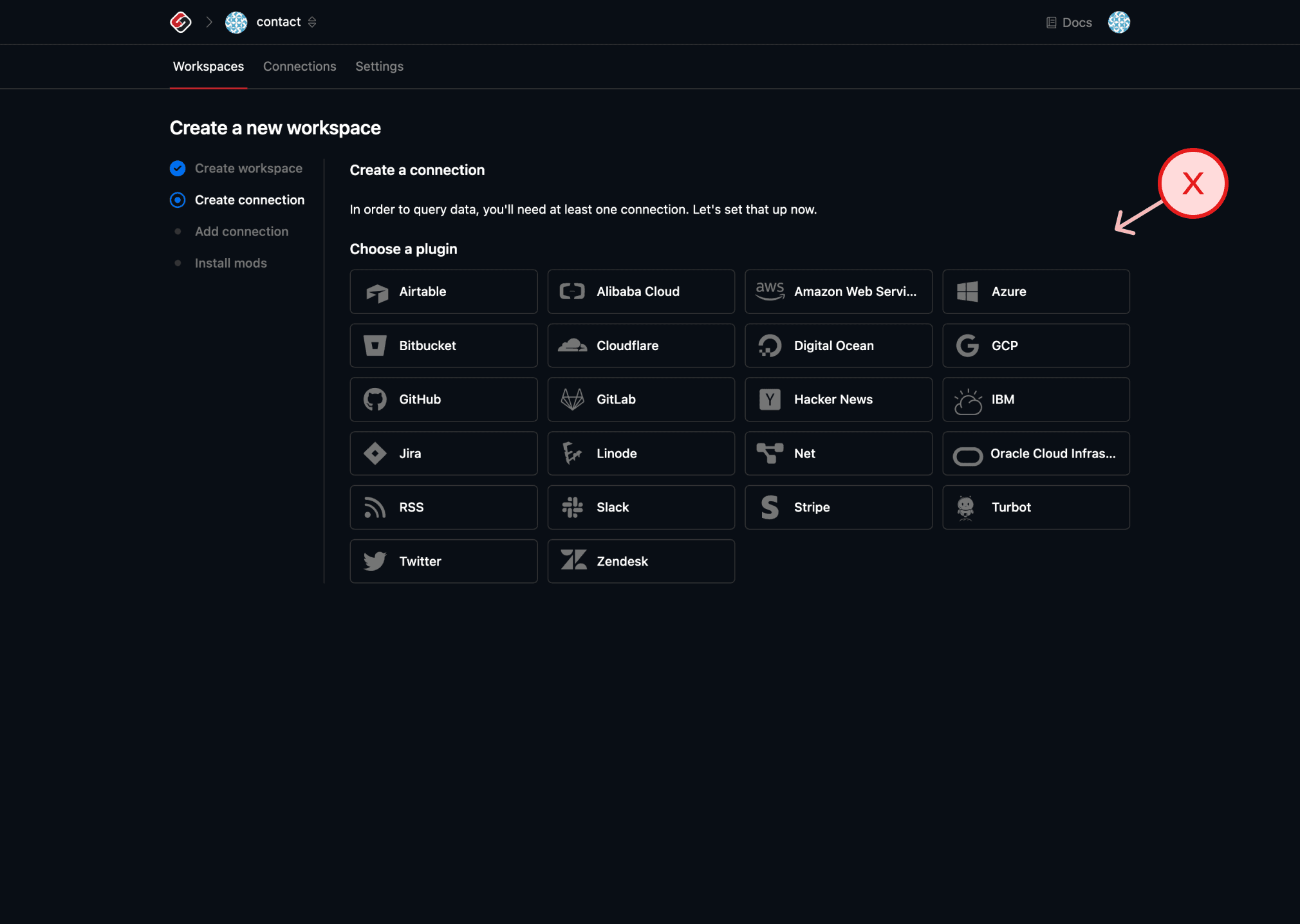Select the Jira plugin icon

pyautogui.click(x=378, y=453)
